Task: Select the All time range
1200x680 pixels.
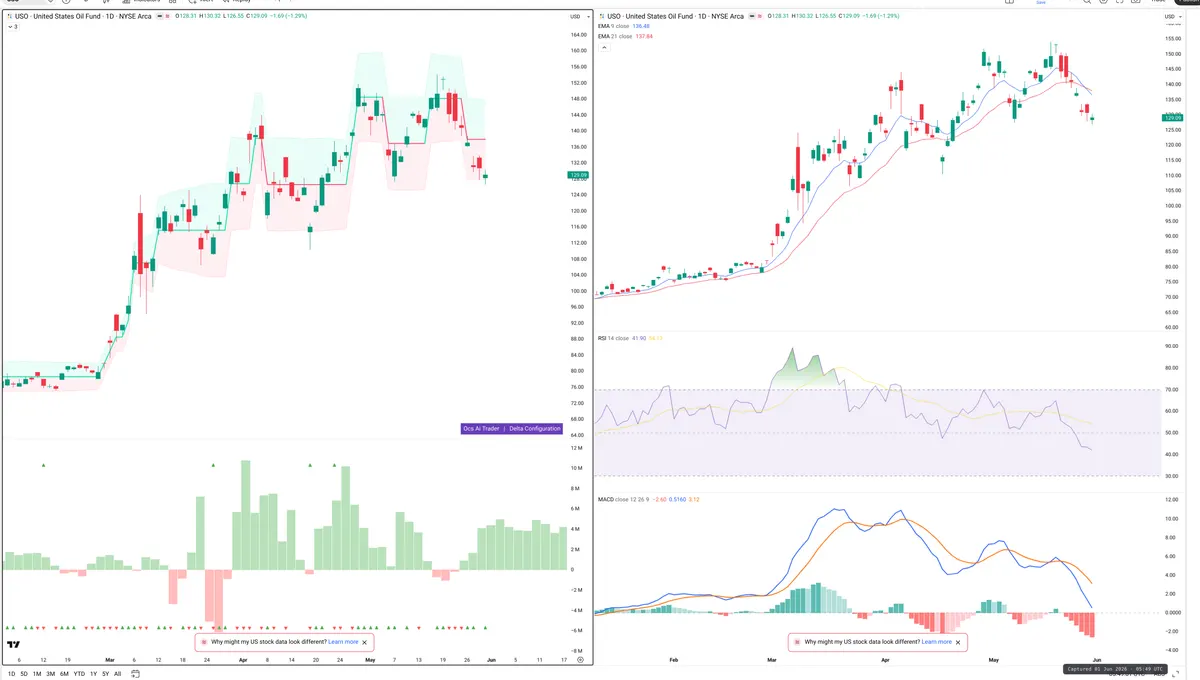Action: coord(117,674)
